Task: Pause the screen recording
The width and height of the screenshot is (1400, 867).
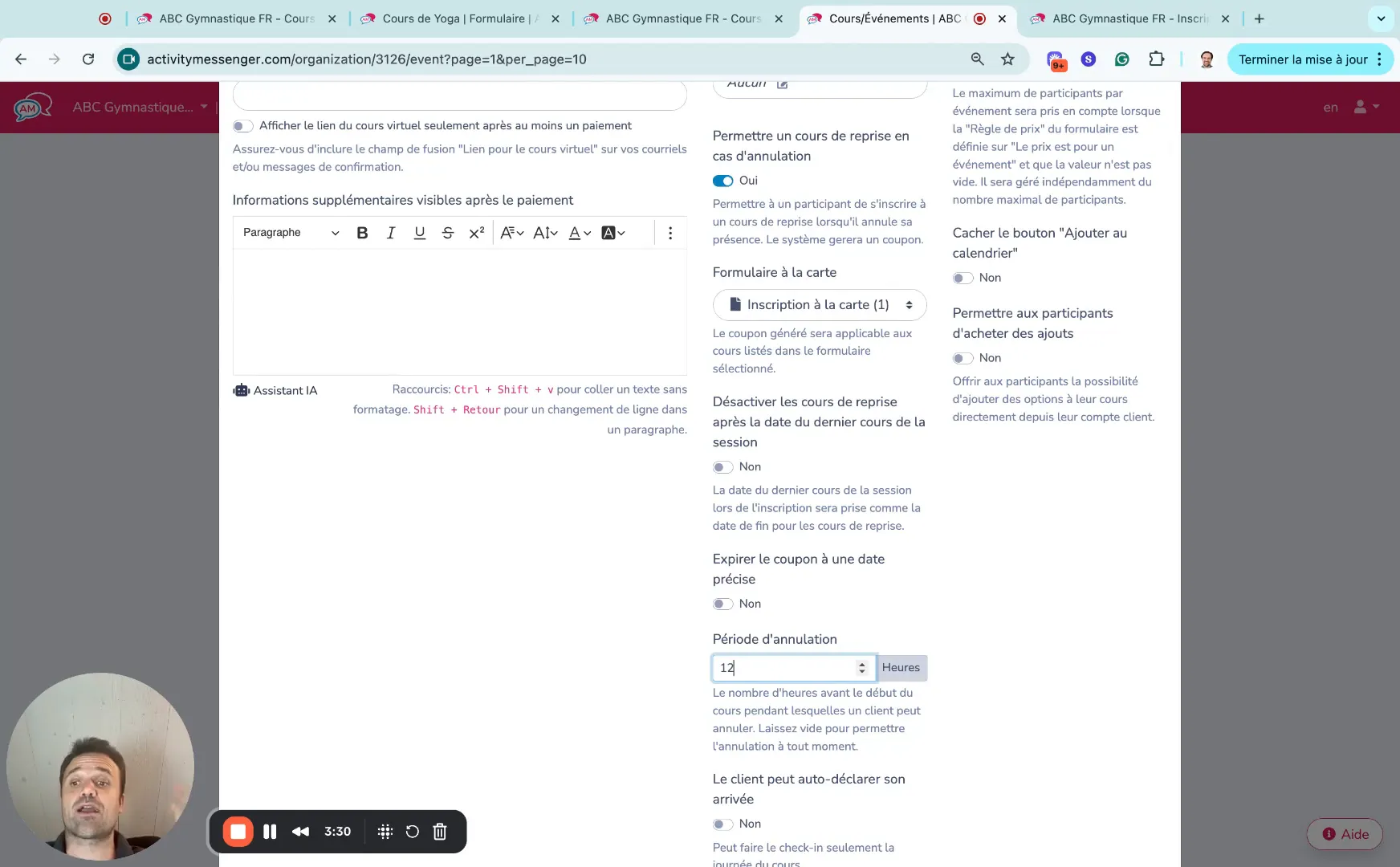Action: click(271, 831)
